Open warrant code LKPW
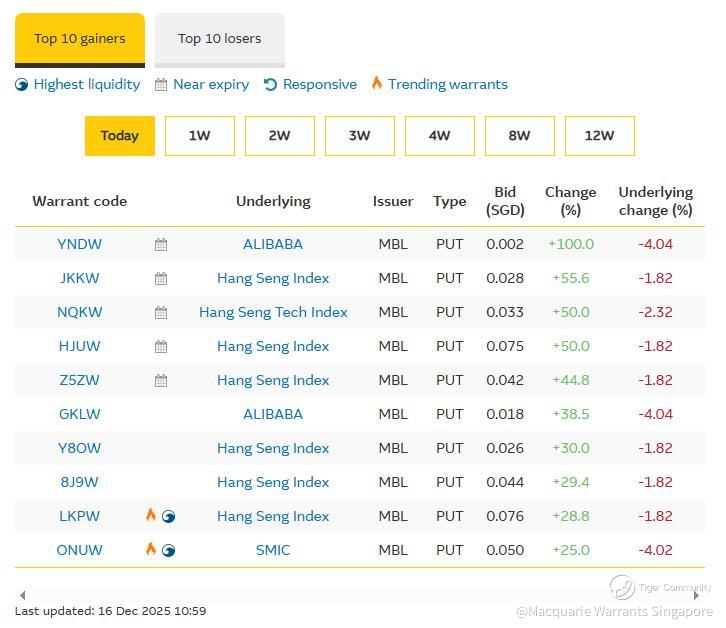Image resolution: width=726 pixels, height=628 pixels. 80,516
